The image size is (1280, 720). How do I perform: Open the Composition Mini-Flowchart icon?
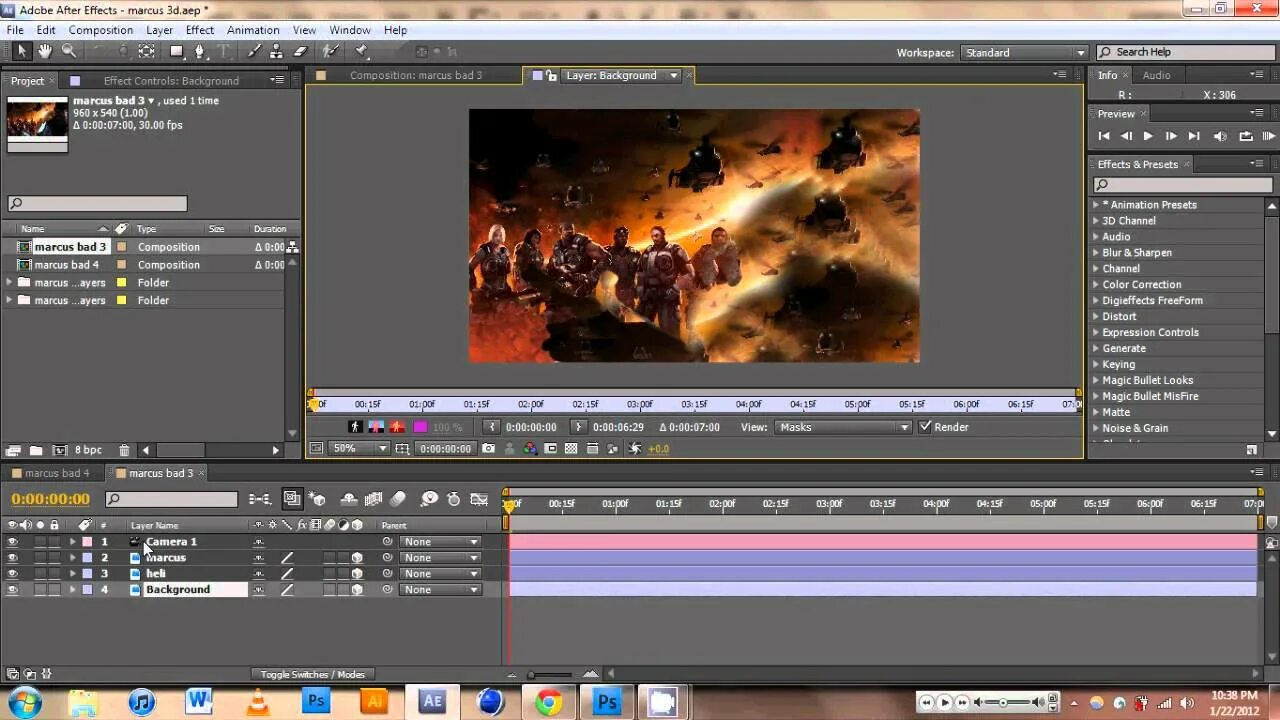point(260,499)
